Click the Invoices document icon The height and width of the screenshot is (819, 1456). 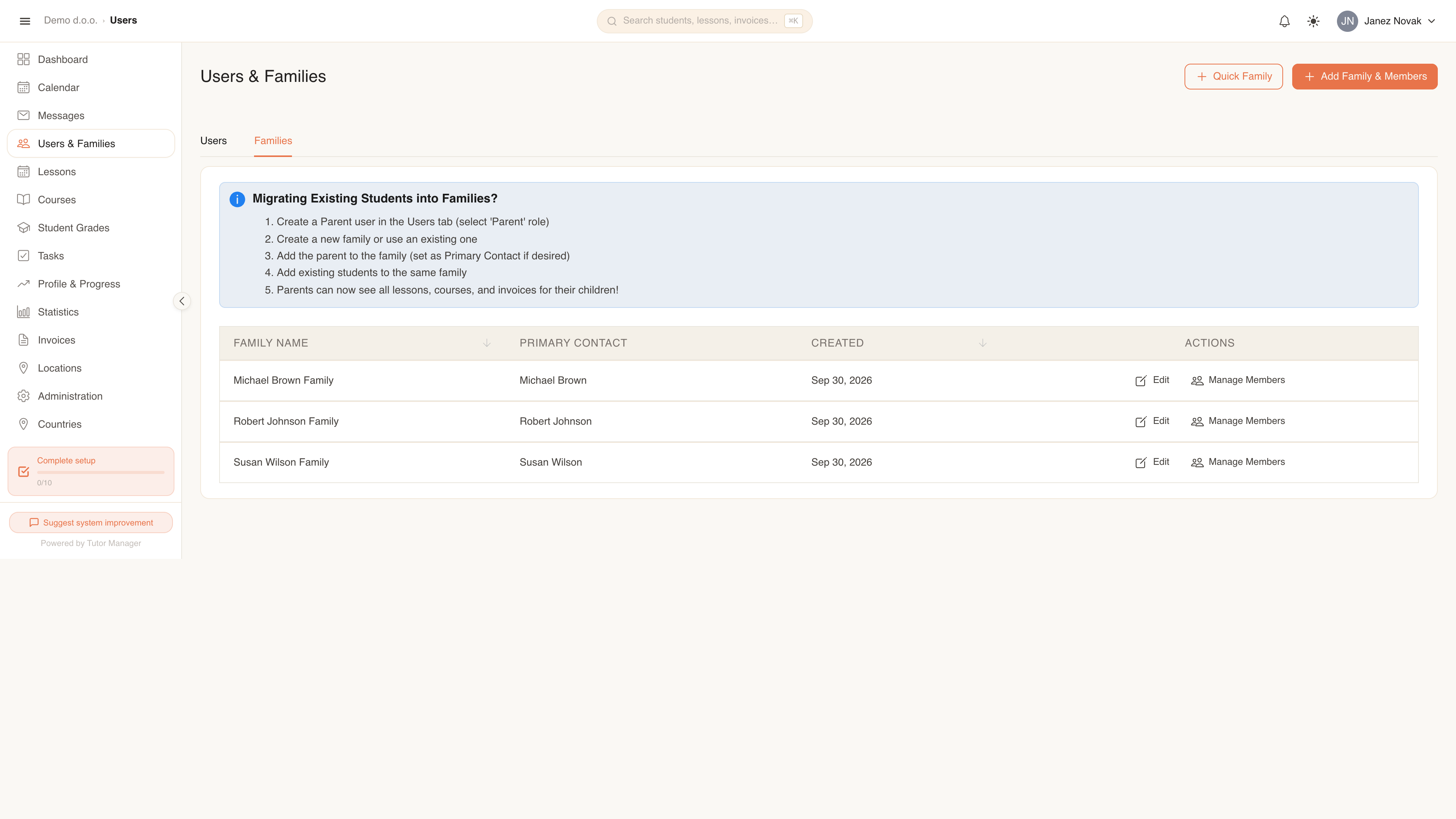(23, 340)
